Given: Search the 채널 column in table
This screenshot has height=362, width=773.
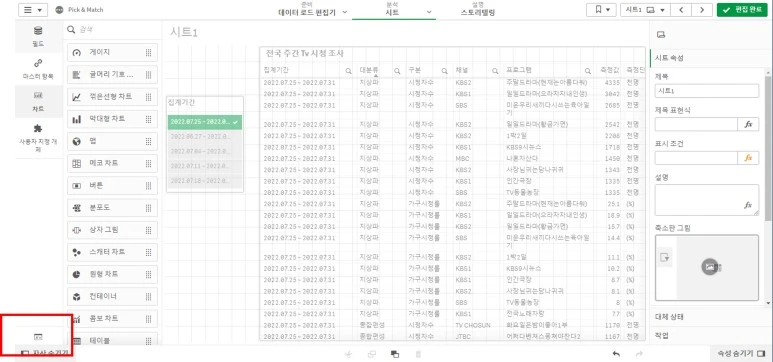Looking at the screenshot, I should click(495, 71).
